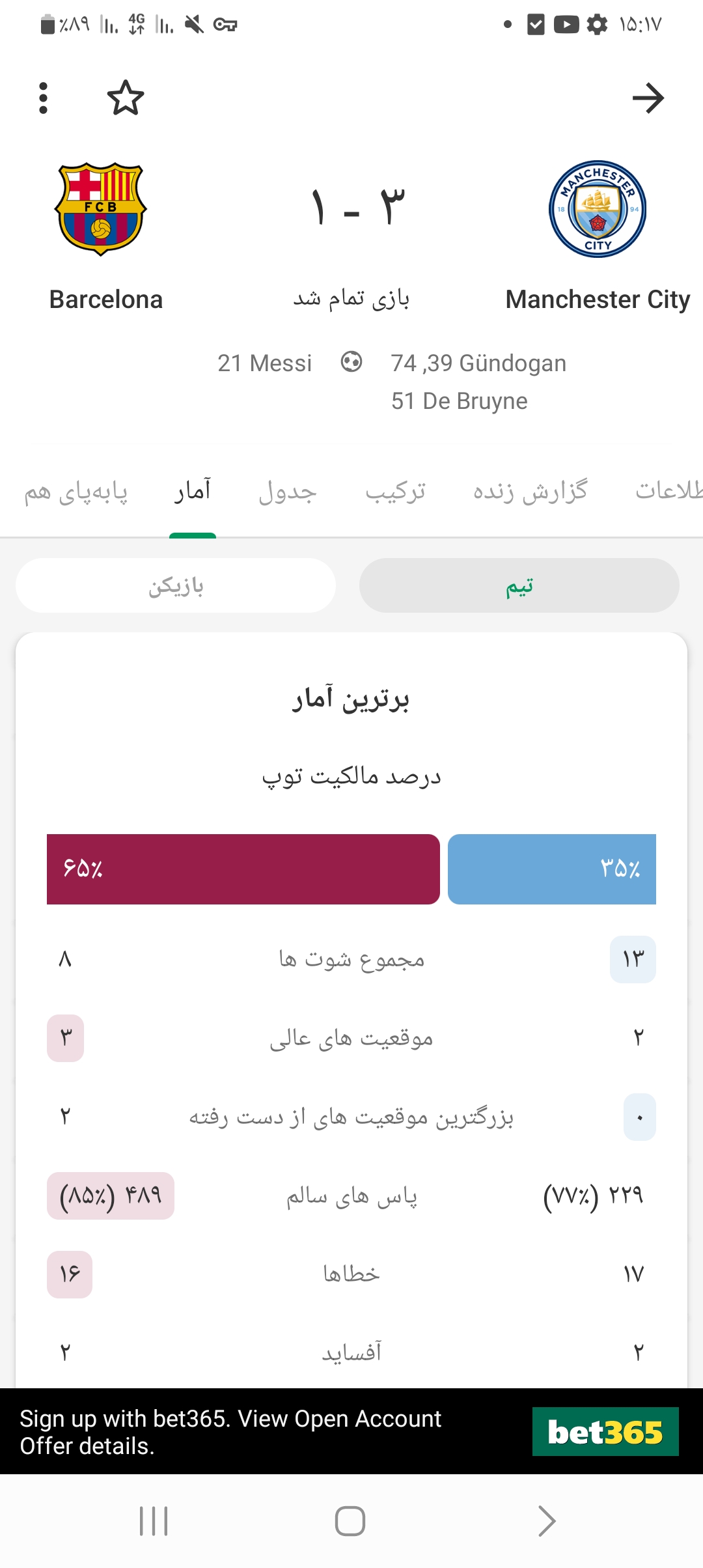Tap the Android back chevron icon
Viewport: 703px width, 1568px height.
coord(547,1521)
